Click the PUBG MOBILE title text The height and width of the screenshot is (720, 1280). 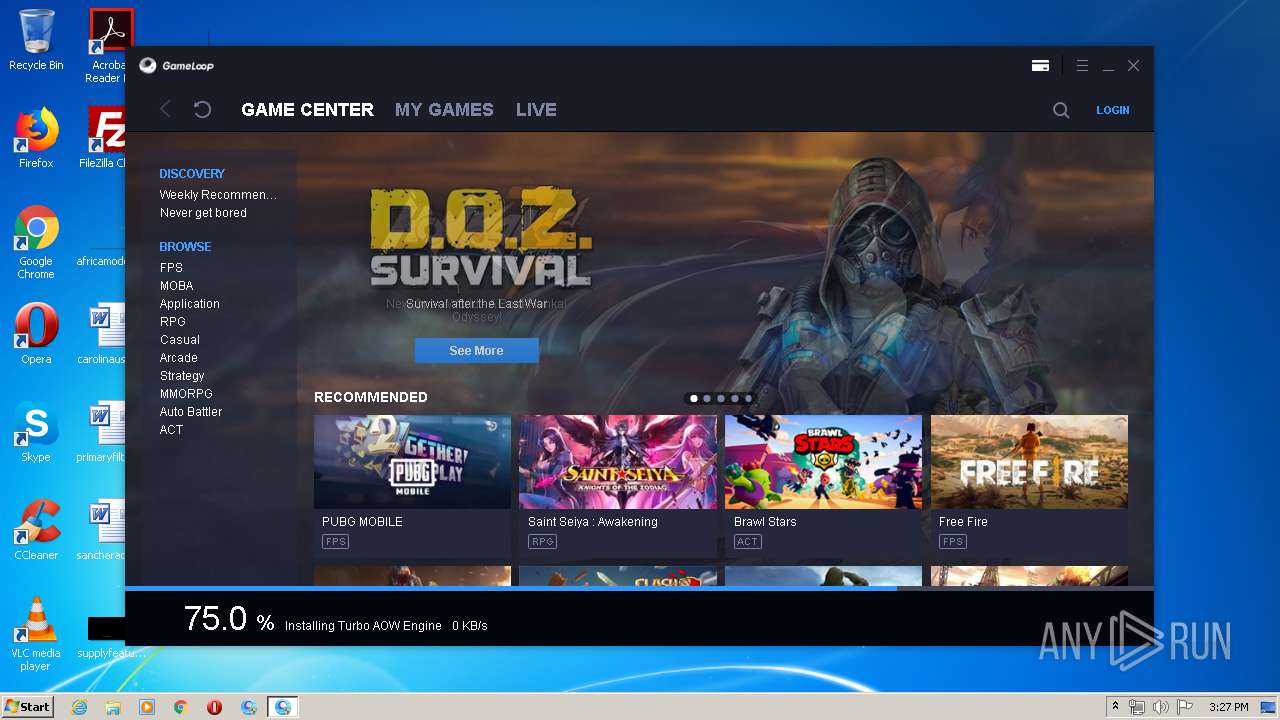tap(362, 522)
